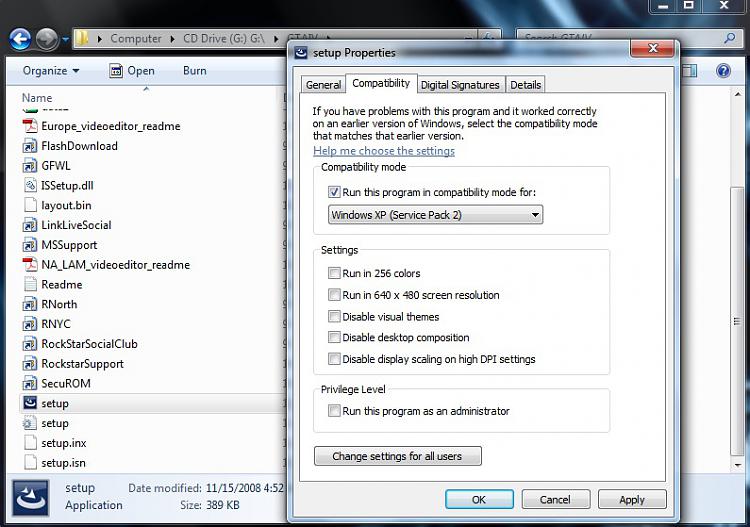Check Disable desktop composition
This screenshot has width=750, height=527.
(x=334, y=337)
